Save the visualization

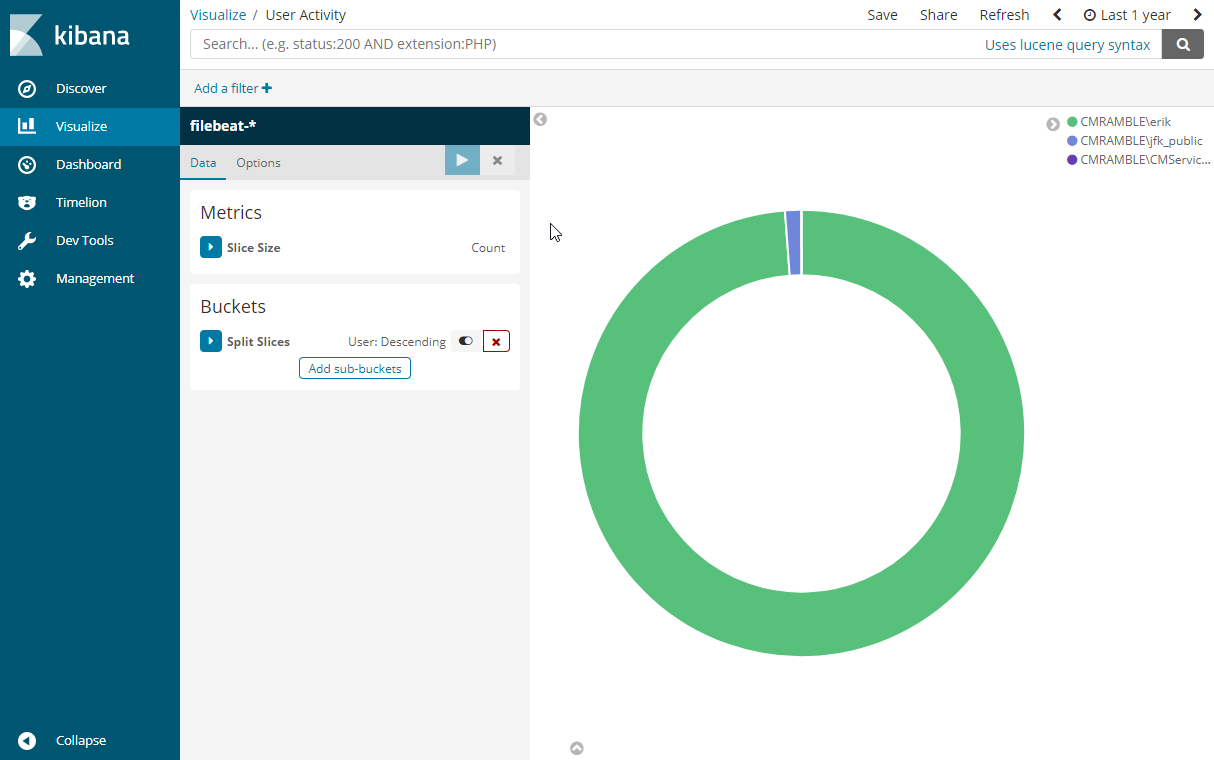[x=882, y=15]
